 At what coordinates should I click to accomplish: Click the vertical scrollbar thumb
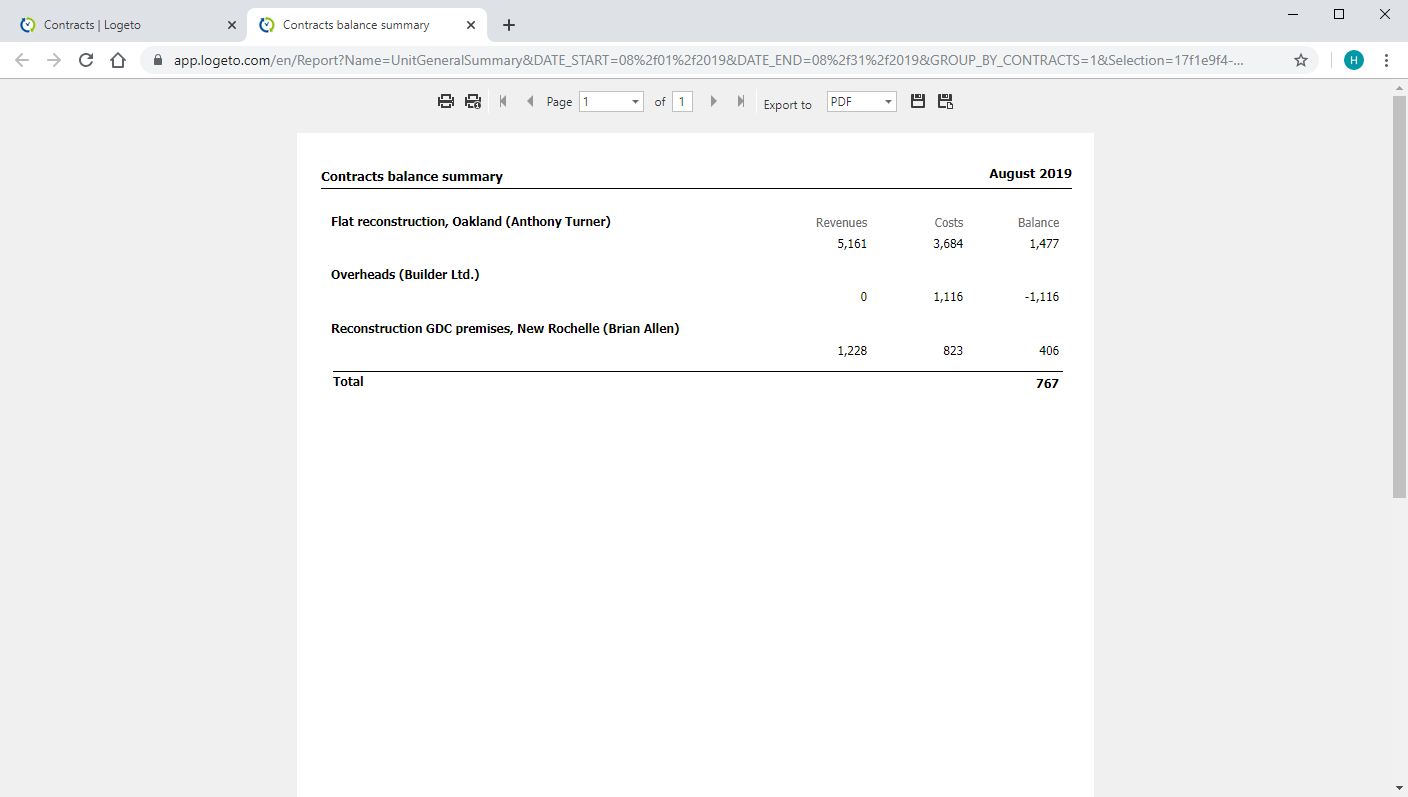(x=1399, y=297)
